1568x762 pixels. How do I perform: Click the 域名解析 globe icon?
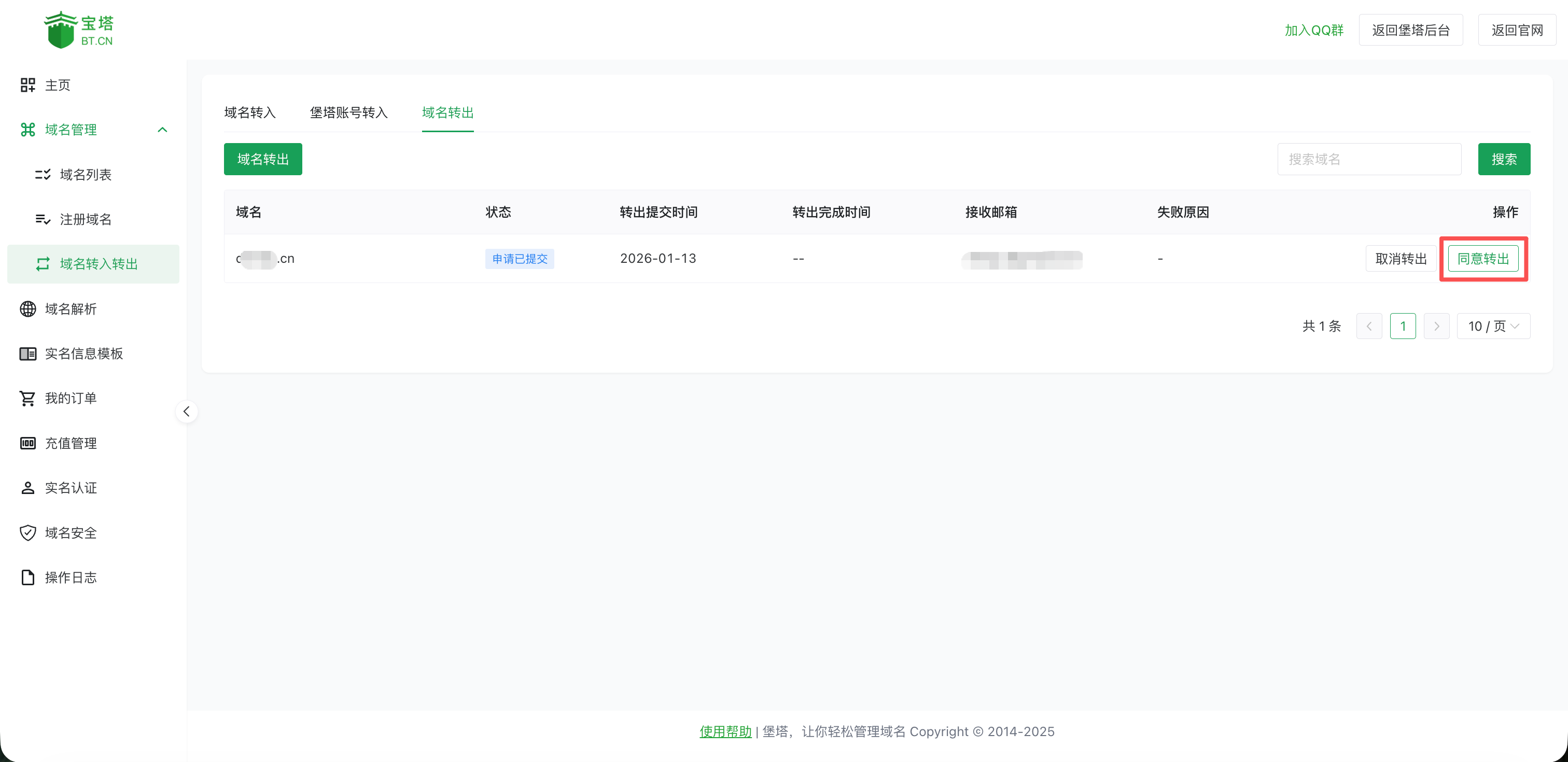27,308
